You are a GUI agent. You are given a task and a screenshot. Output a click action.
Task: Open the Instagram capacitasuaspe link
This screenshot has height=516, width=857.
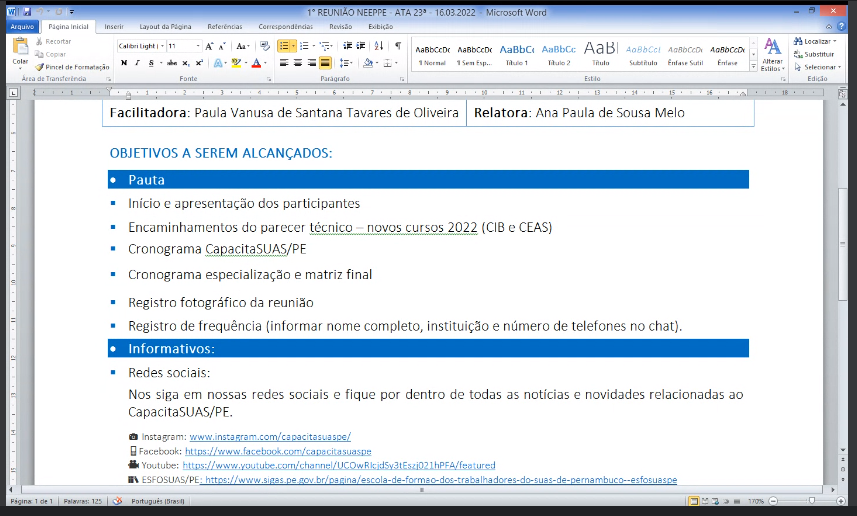tap(270, 437)
